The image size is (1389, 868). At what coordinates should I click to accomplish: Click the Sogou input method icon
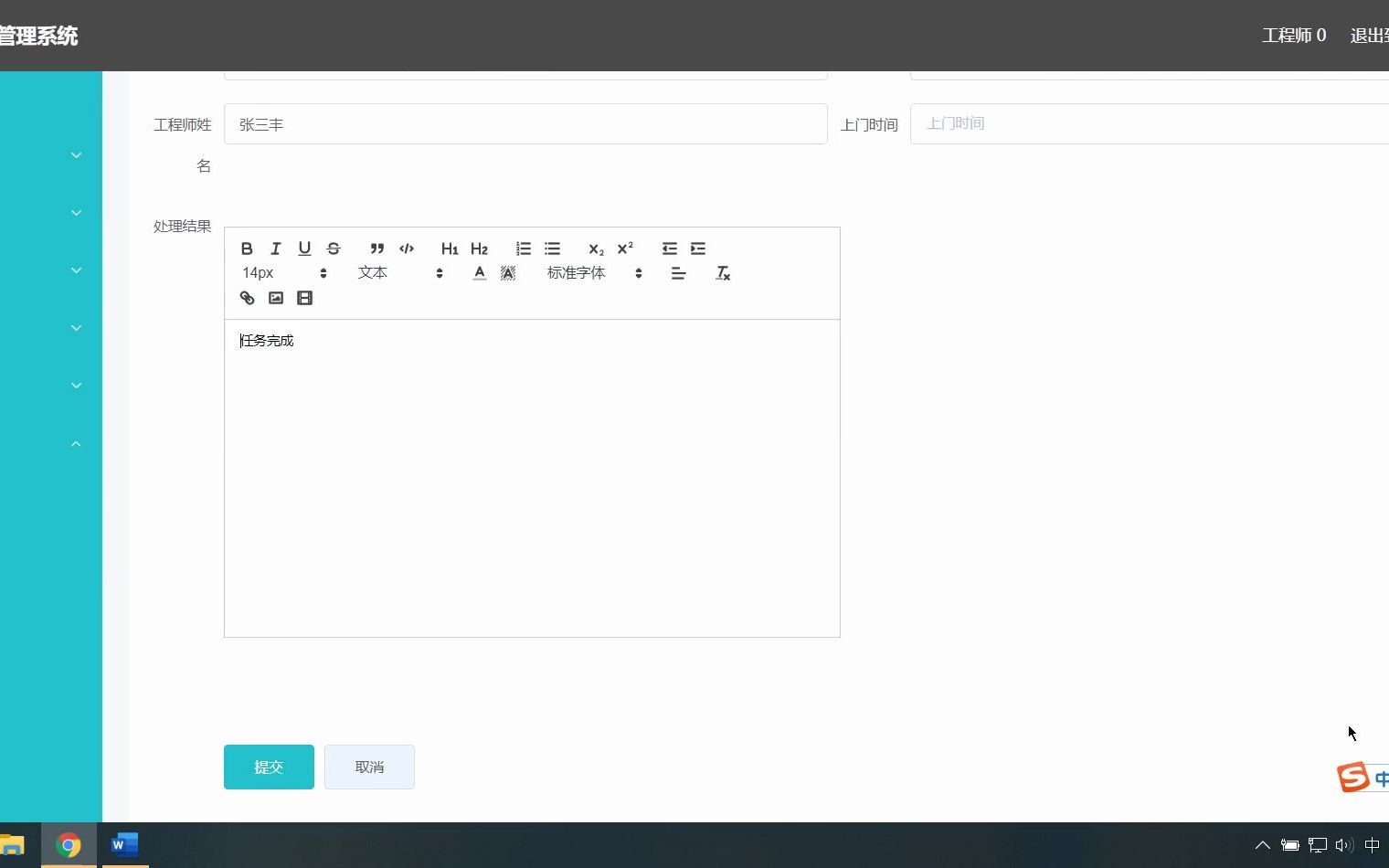(1353, 778)
